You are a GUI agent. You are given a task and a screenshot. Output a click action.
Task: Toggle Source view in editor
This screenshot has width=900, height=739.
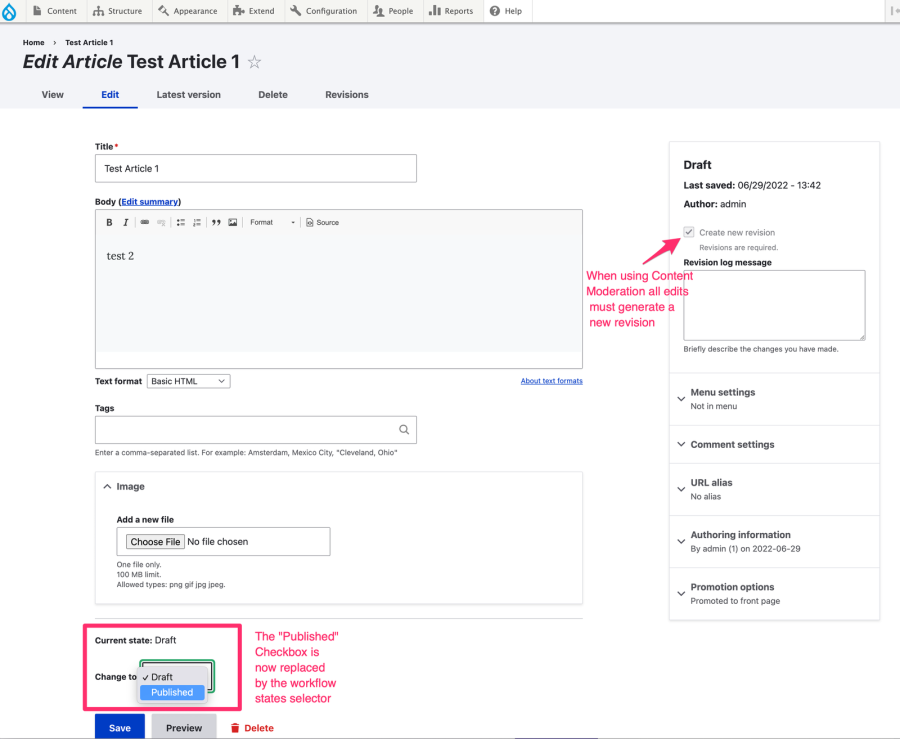pyautogui.click(x=323, y=223)
